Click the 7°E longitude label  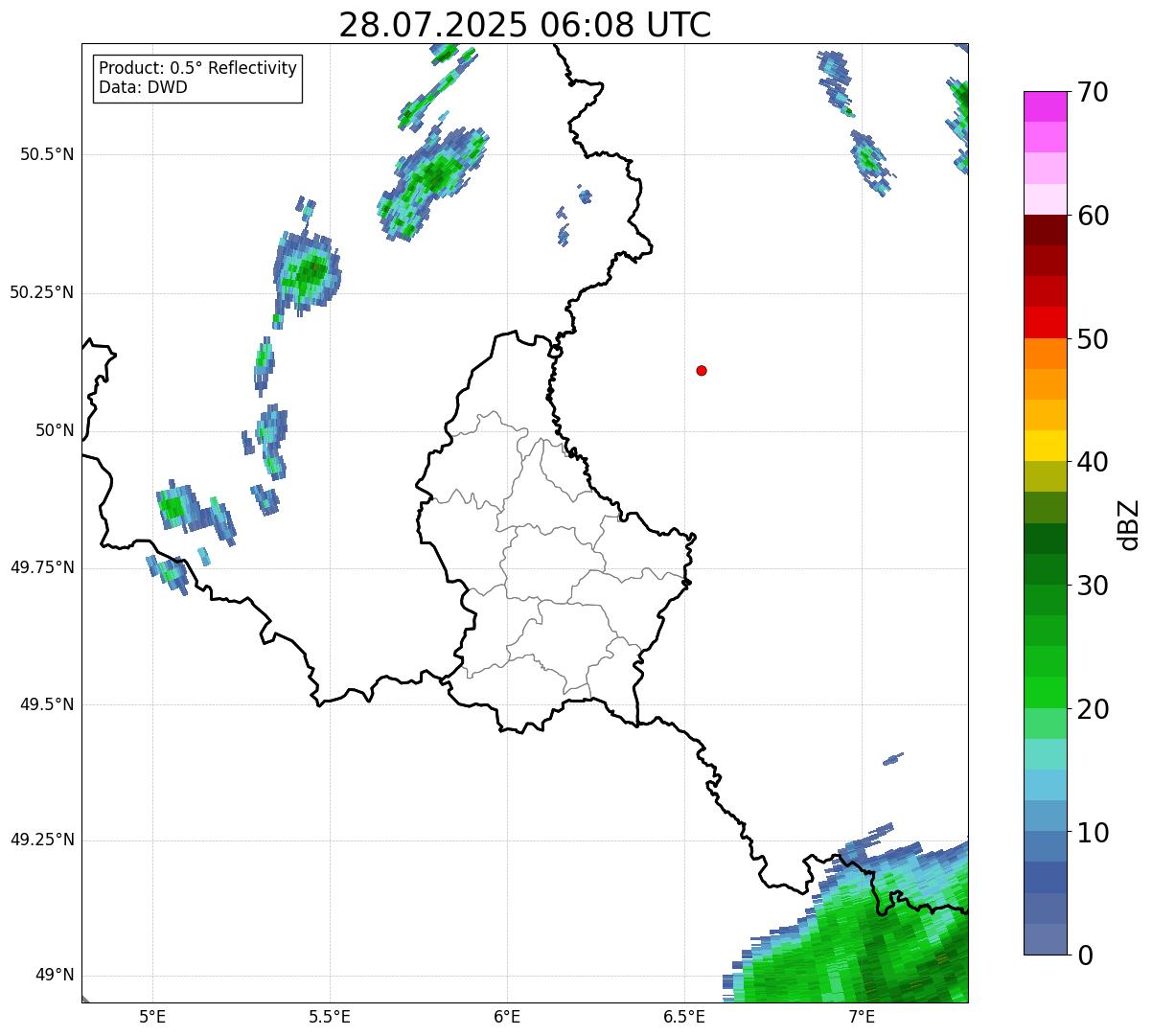pyautogui.click(x=862, y=1016)
